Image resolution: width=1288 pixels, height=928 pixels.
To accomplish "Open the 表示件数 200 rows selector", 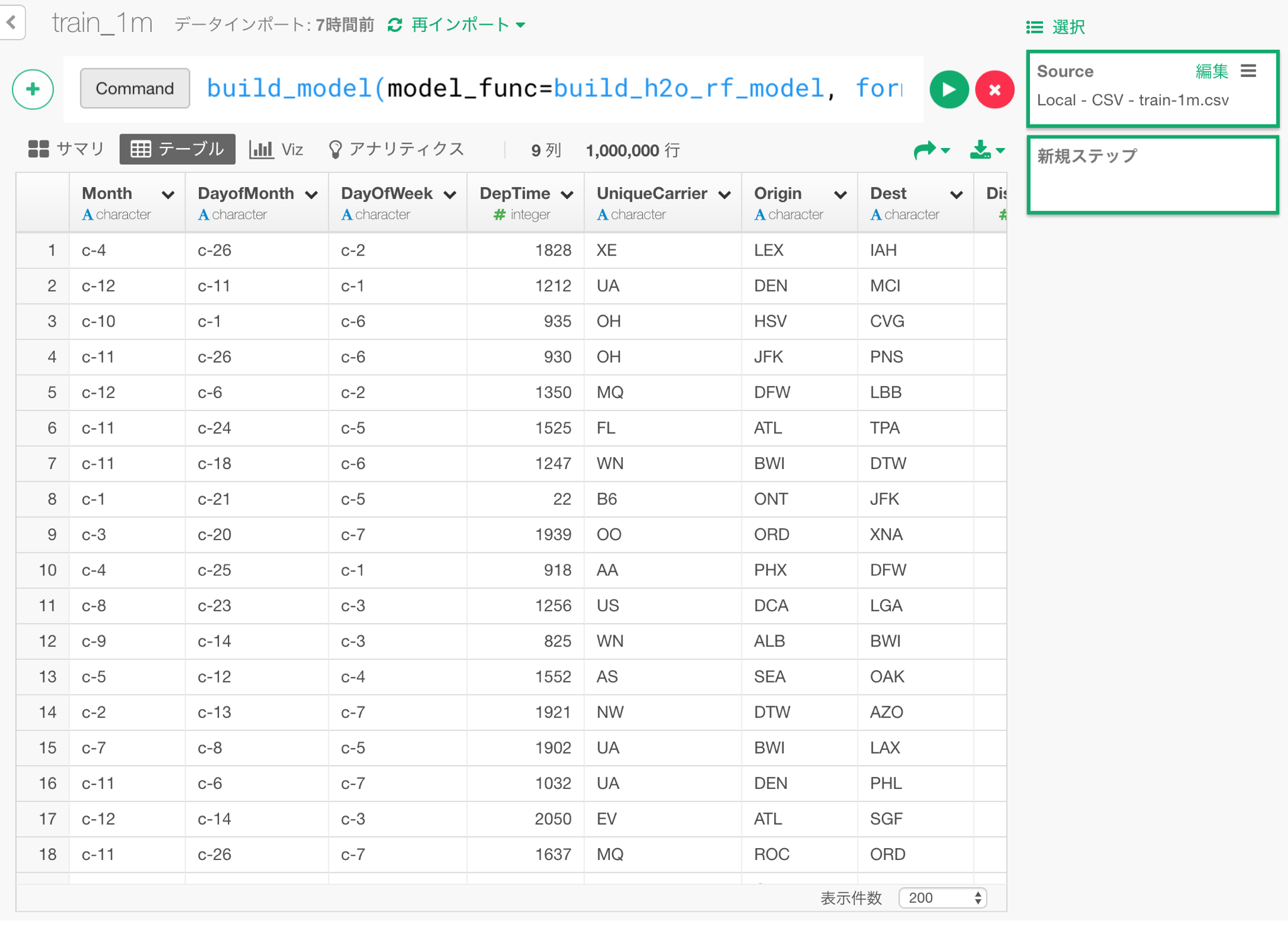I will coord(942,898).
